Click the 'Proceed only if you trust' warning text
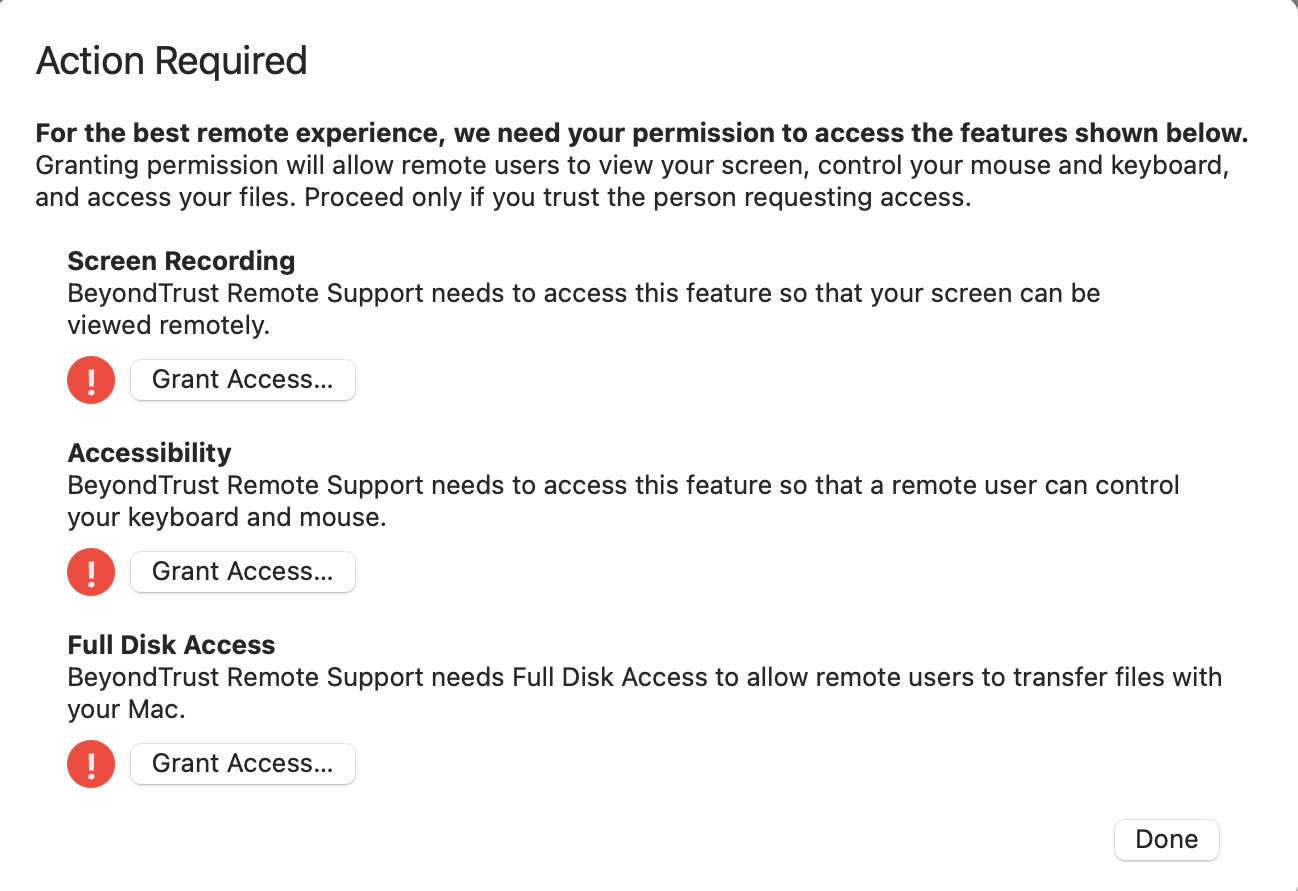Viewport: 1298px width, 891px height. click(x=638, y=197)
